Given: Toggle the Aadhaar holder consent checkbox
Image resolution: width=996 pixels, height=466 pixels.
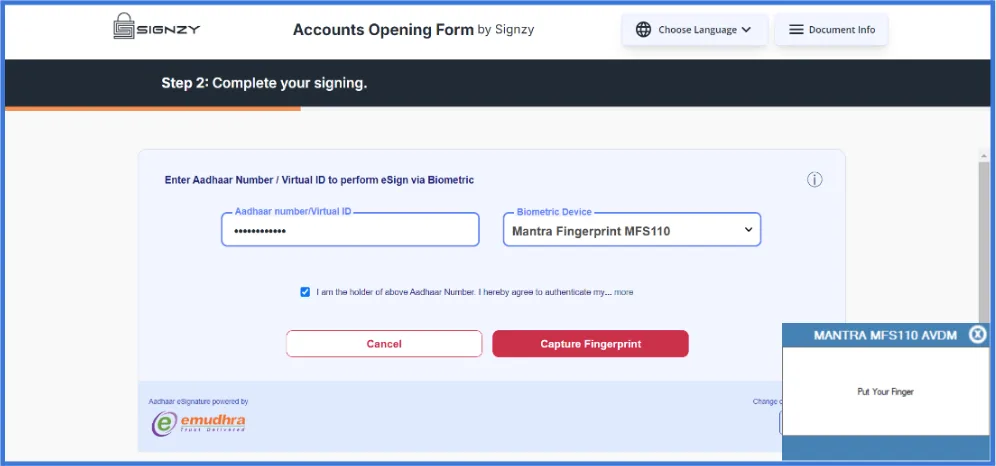Looking at the screenshot, I should pyautogui.click(x=305, y=292).
